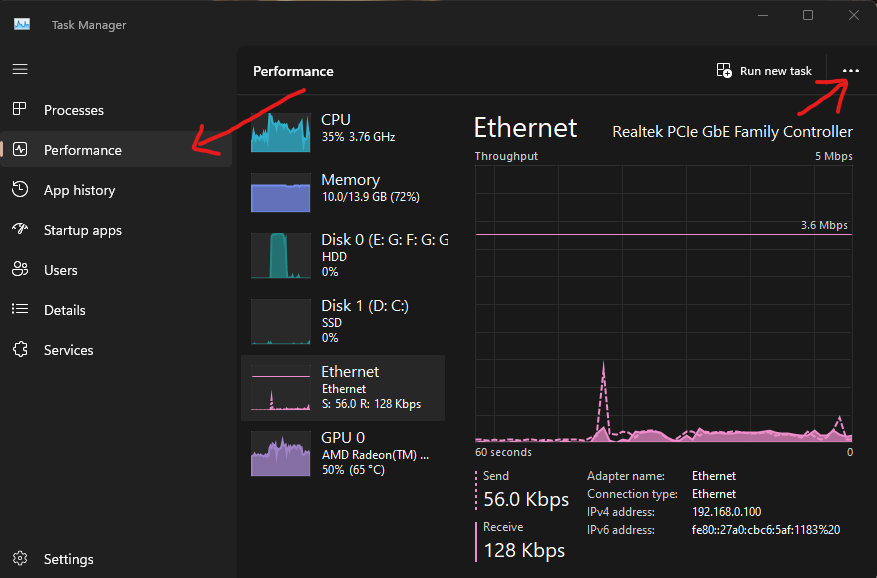Maximize the Task Manager window
877x578 pixels.
coord(808,15)
